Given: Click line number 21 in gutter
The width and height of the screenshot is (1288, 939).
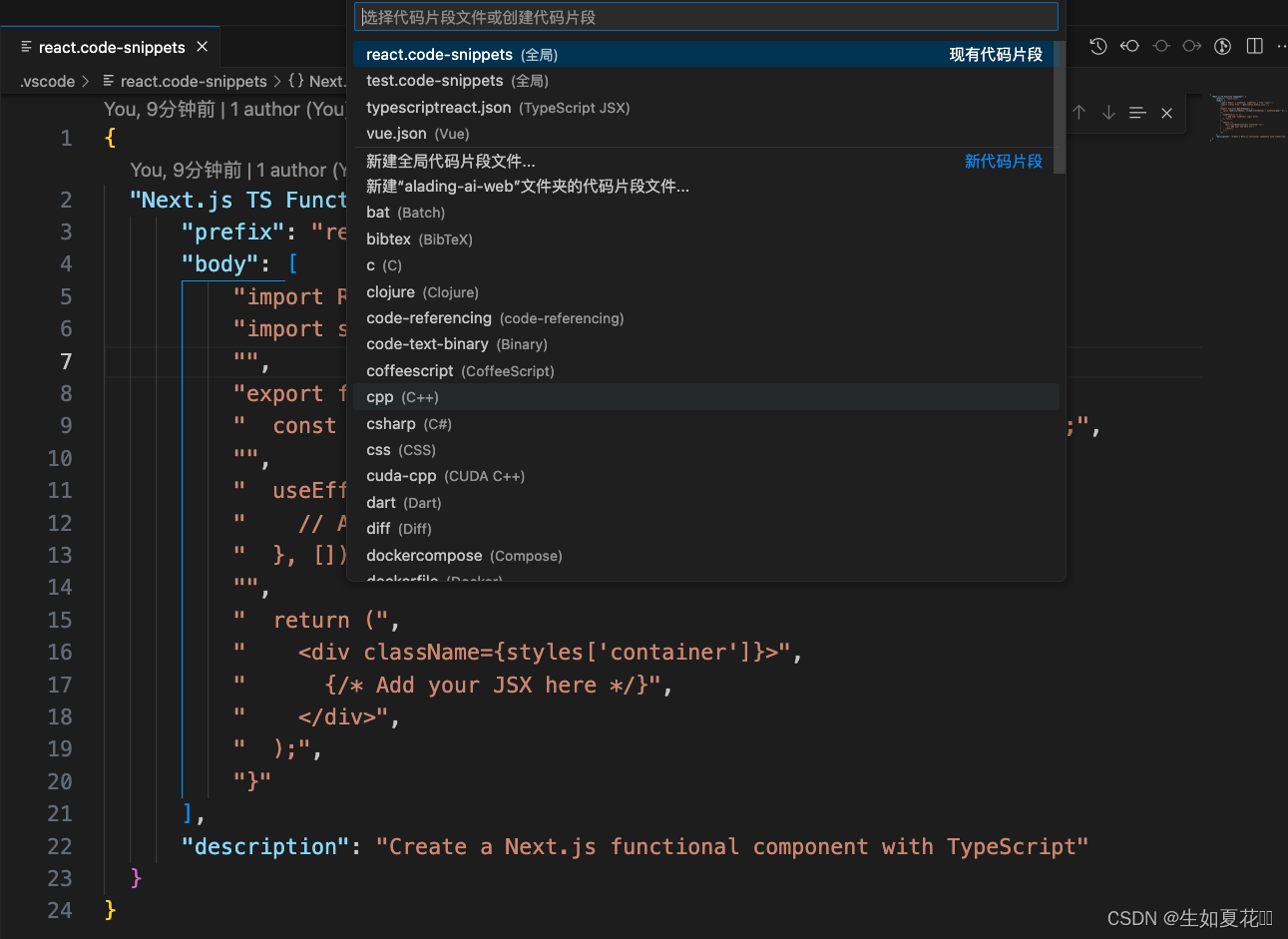Looking at the screenshot, I should coord(60,813).
